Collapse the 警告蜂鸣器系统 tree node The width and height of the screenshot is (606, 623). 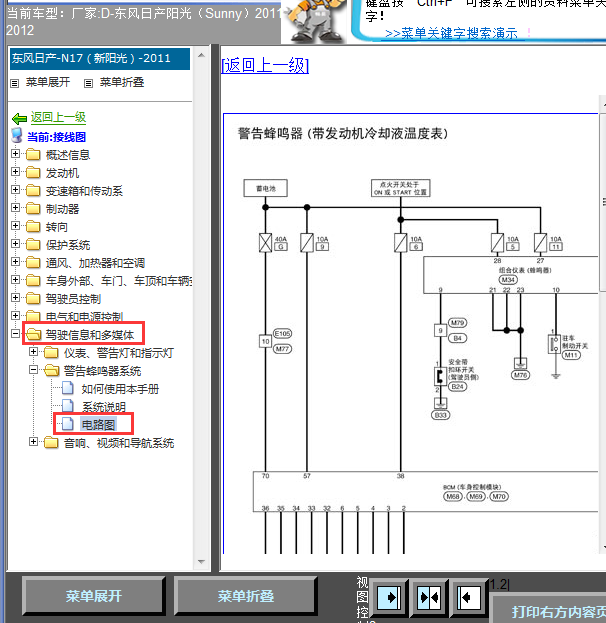point(33,370)
